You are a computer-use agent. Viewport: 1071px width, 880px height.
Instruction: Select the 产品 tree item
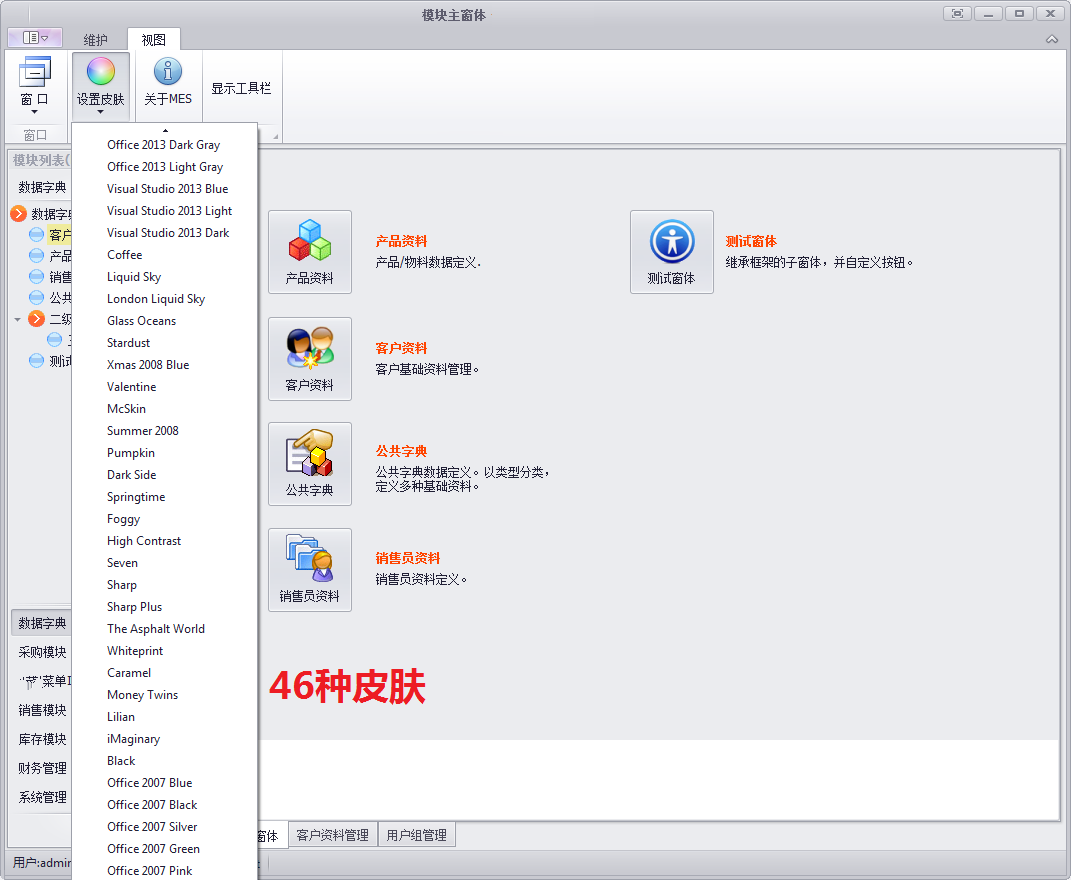(x=60, y=256)
